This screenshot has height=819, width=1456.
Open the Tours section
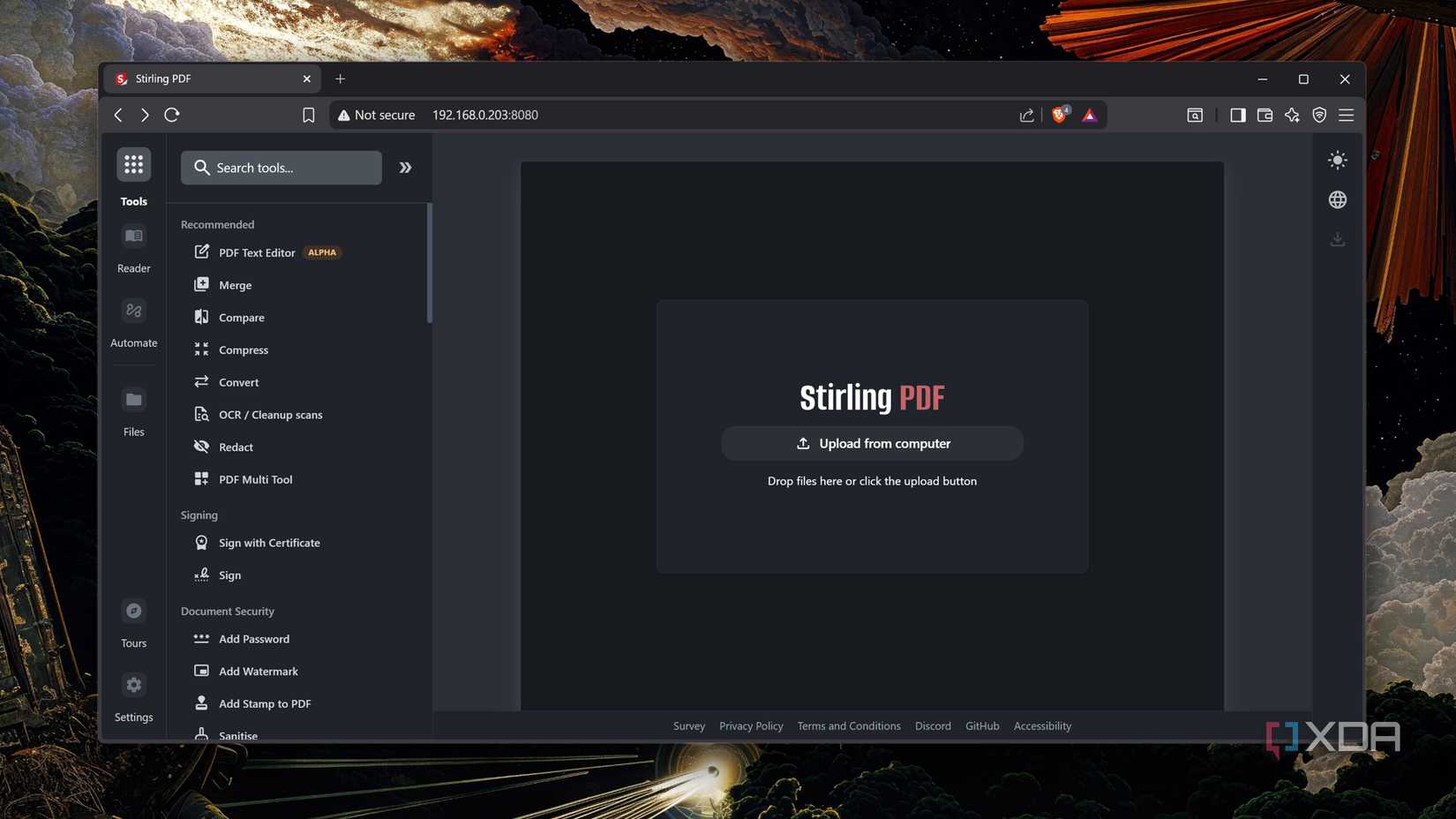click(133, 620)
